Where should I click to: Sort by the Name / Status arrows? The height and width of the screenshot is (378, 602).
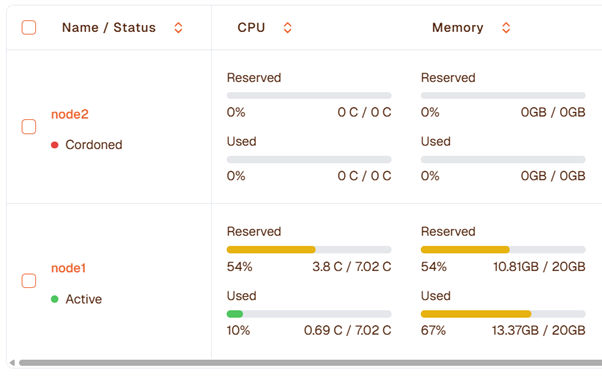pyautogui.click(x=178, y=28)
